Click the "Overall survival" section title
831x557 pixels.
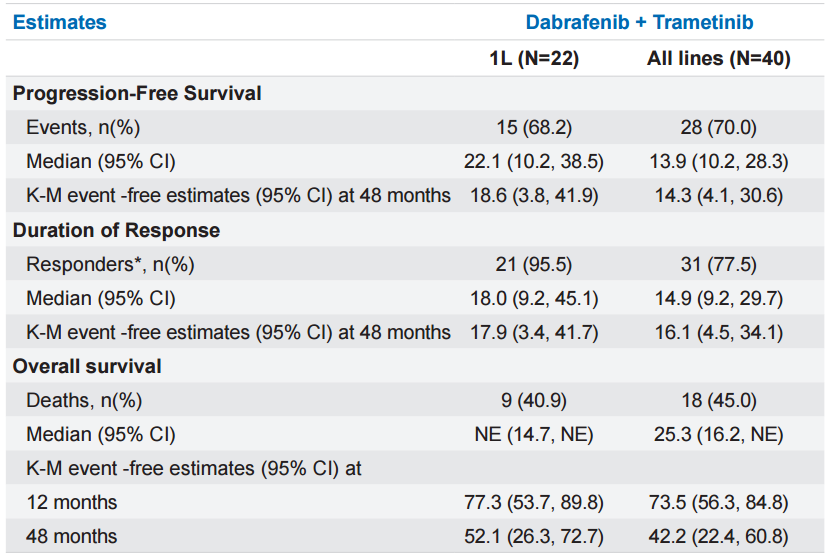tap(87, 366)
